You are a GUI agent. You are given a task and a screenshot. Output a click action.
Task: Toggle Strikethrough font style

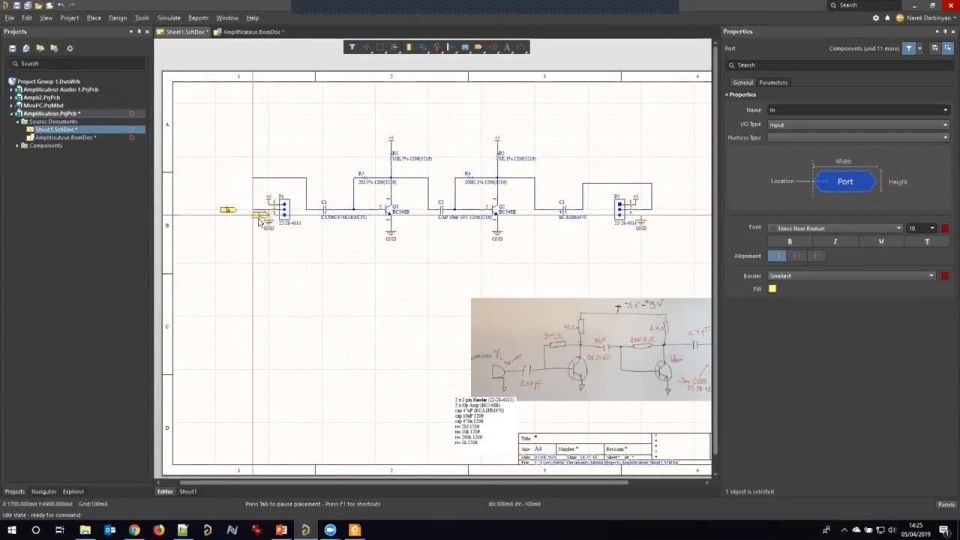point(927,241)
